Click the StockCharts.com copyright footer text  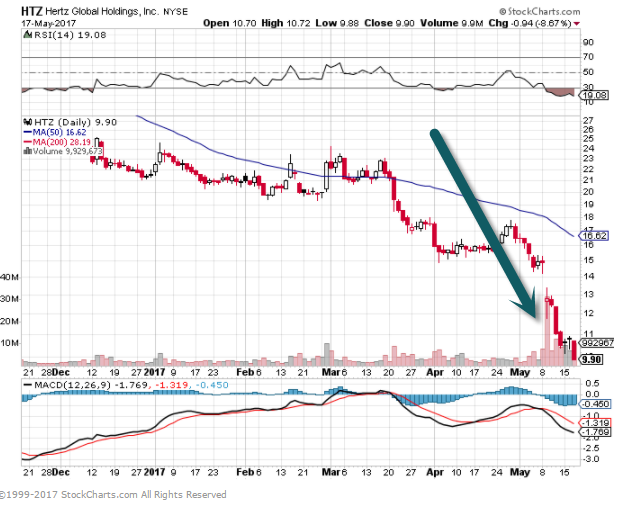tap(113, 495)
